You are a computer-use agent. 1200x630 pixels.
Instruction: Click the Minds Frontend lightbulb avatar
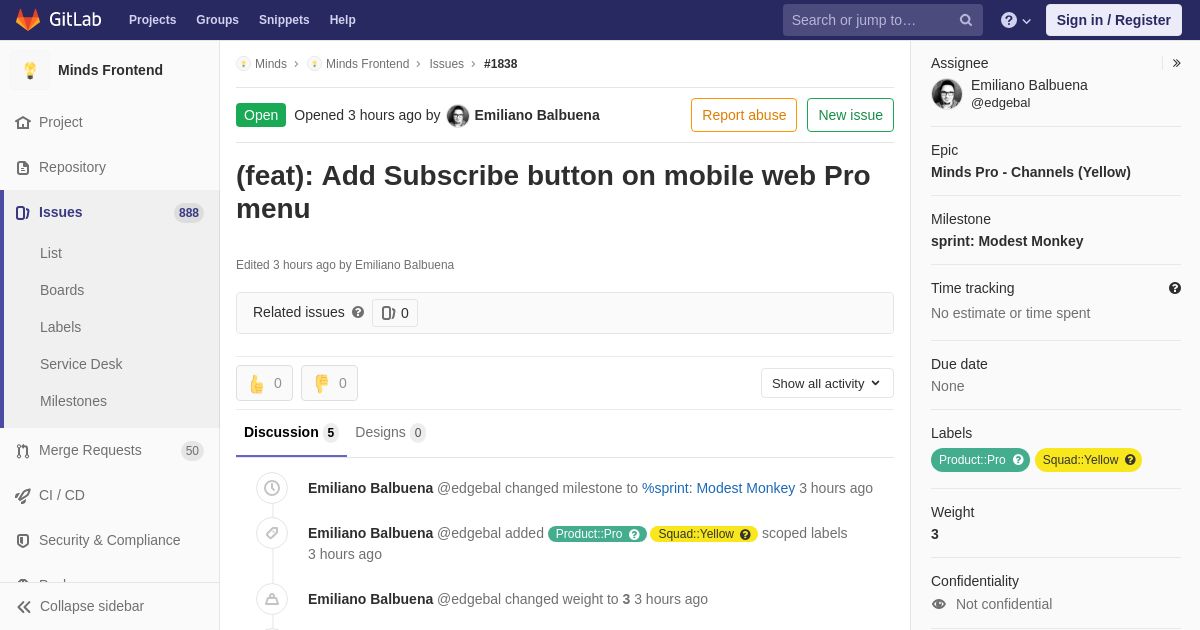[30, 70]
